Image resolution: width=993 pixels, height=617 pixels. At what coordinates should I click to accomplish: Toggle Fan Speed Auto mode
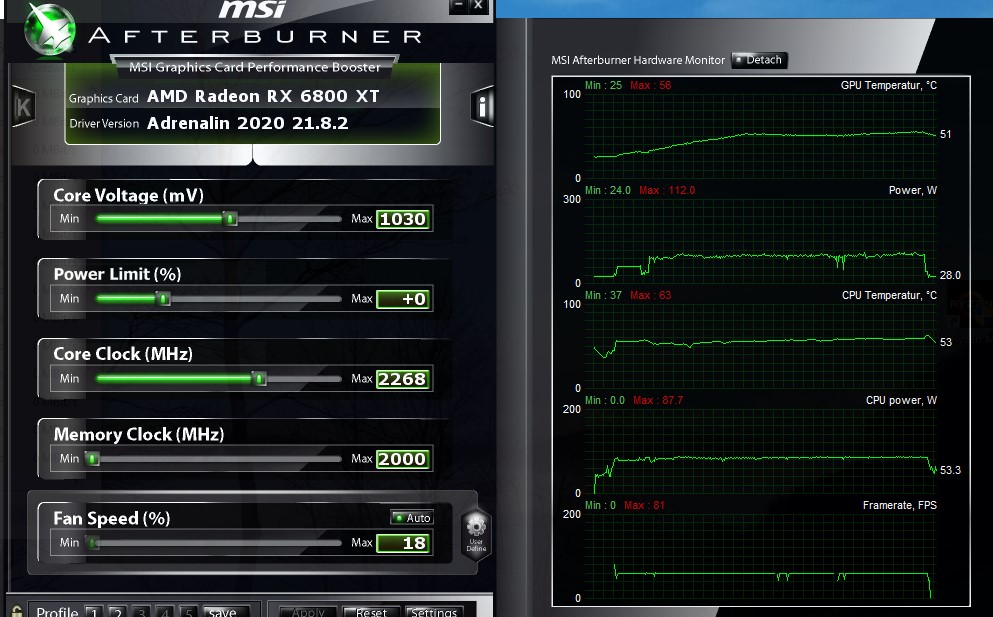412,518
